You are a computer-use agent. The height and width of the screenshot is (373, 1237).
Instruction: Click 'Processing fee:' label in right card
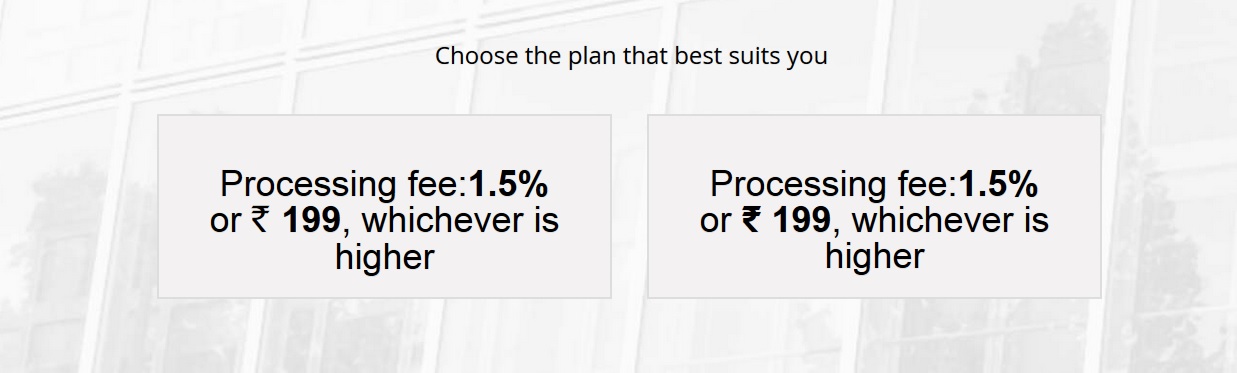[x=834, y=184]
